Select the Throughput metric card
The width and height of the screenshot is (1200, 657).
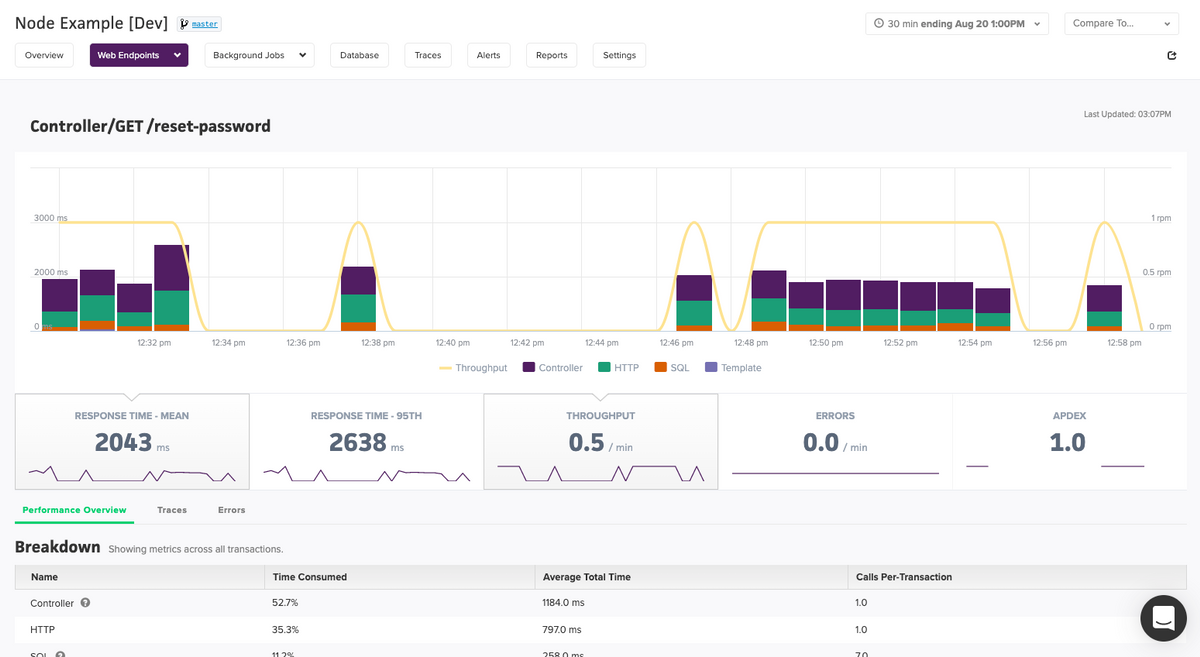tap(600, 441)
